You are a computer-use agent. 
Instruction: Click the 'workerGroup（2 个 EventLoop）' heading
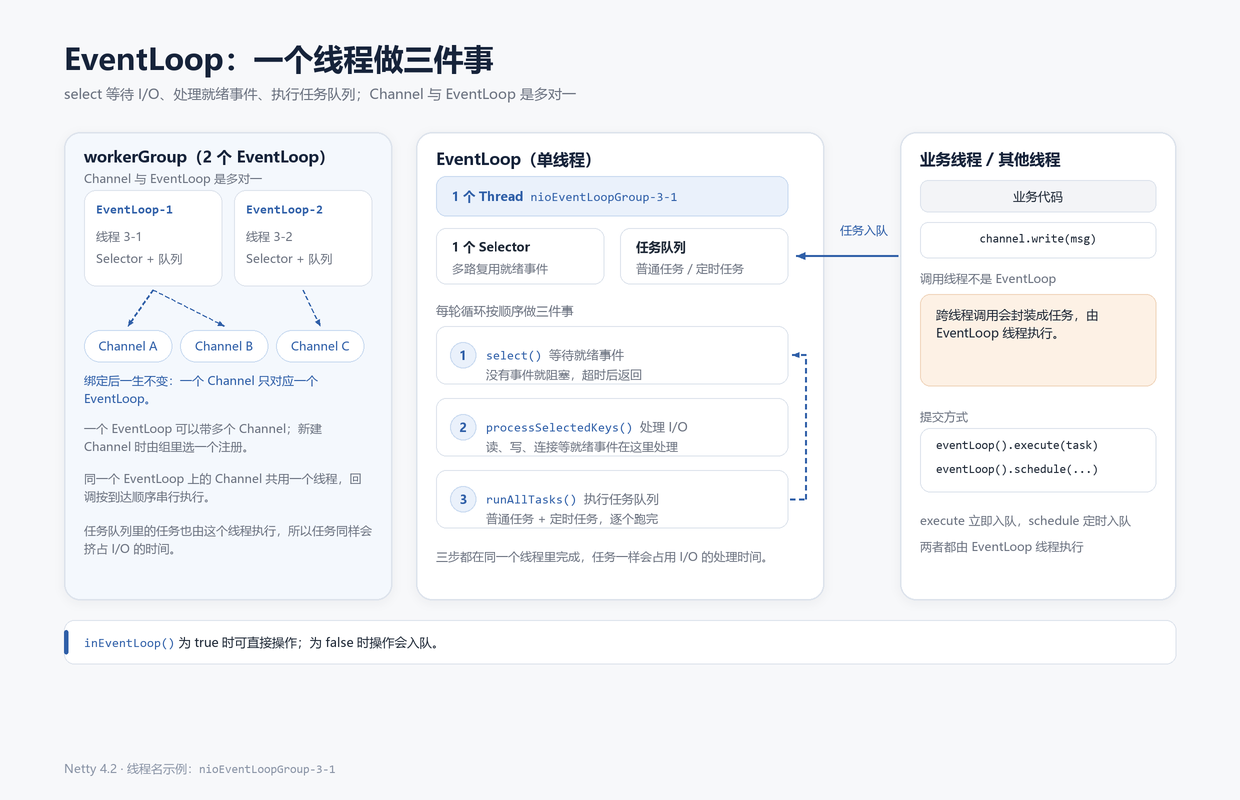point(205,157)
